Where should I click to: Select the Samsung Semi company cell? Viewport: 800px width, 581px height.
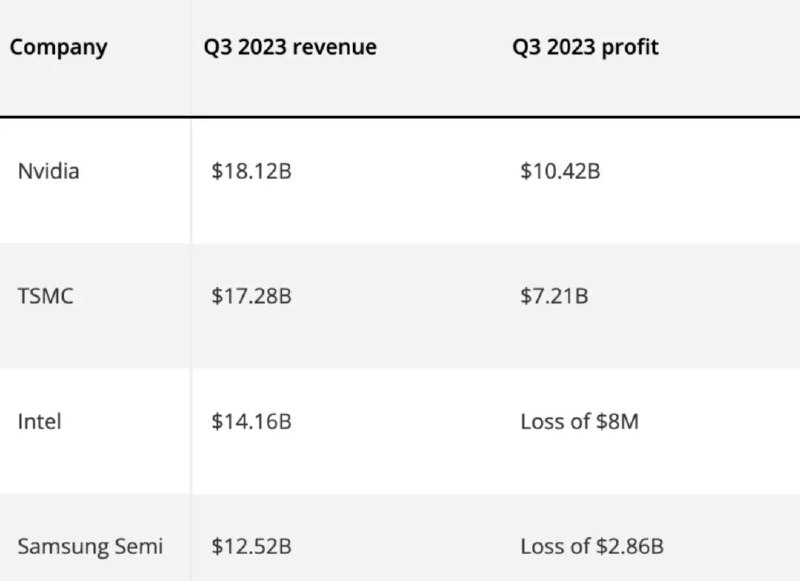click(90, 546)
